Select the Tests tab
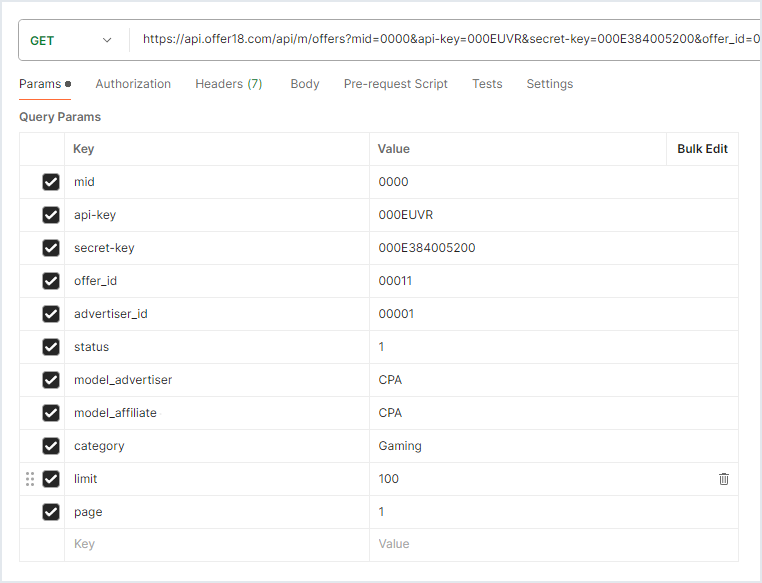The height and width of the screenshot is (583, 762). (x=487, y=84)
